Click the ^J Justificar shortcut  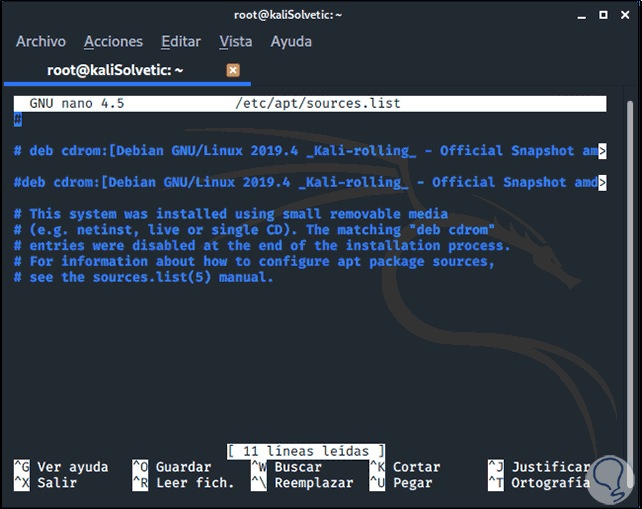click(539, 467)
